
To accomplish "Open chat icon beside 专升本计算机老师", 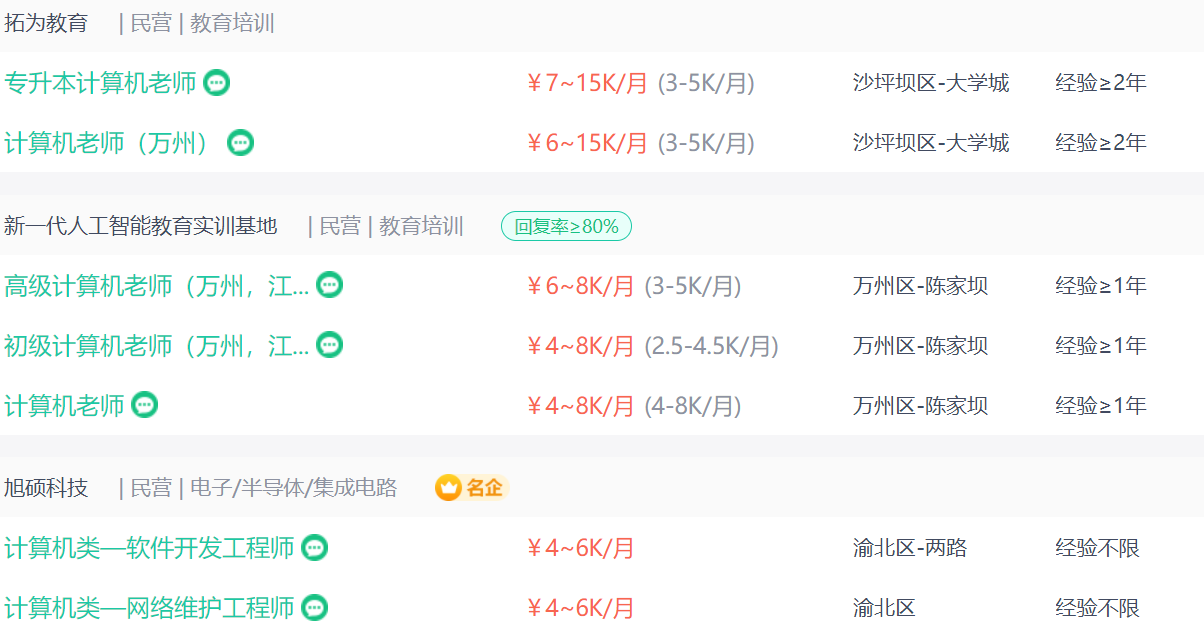I will click(217, 83).
